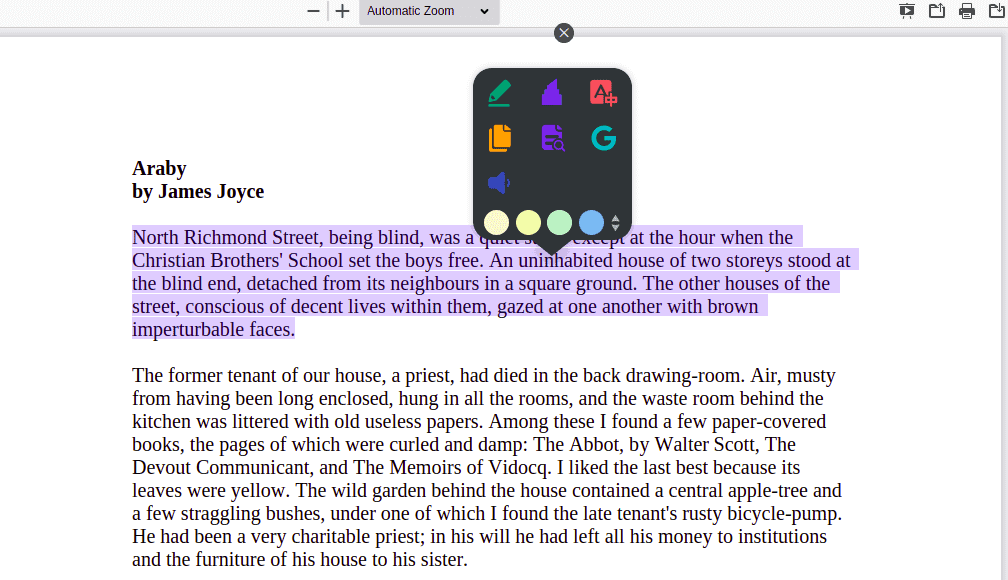The width and height of the screenshot is (1008, 580).
Task: Click the text 'Devout Communicant'
Action: [x=222, y=467]
